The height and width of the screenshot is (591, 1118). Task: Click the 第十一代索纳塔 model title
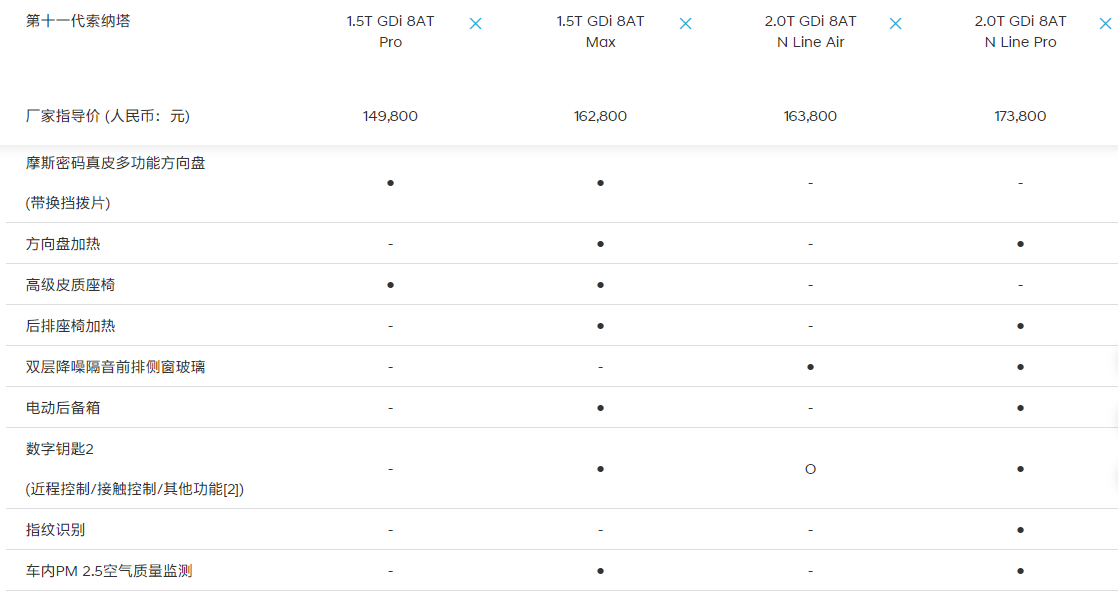tap(78, 21)
